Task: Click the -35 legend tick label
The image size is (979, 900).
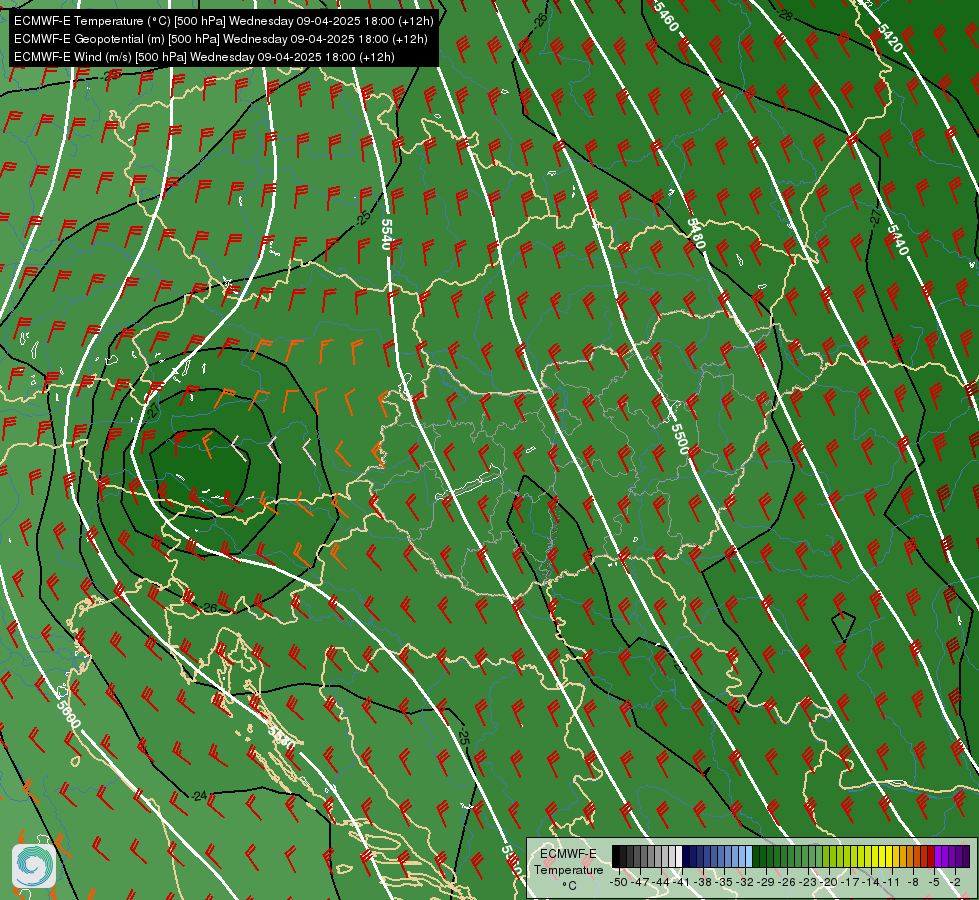Action: [724, 882]
